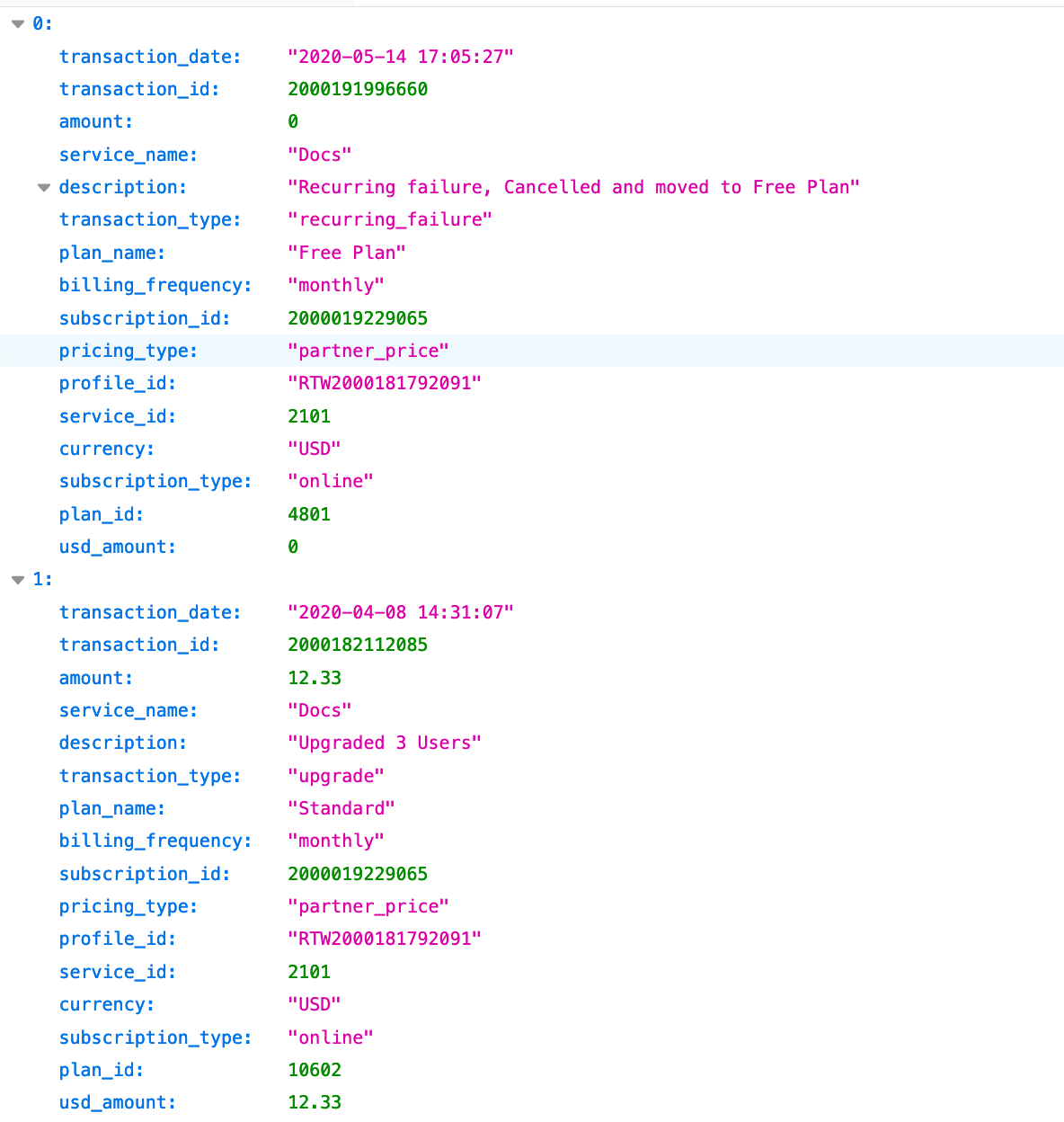Click "Recurring failure, Cancelled and moved to Free Plan"

[573, 187]
